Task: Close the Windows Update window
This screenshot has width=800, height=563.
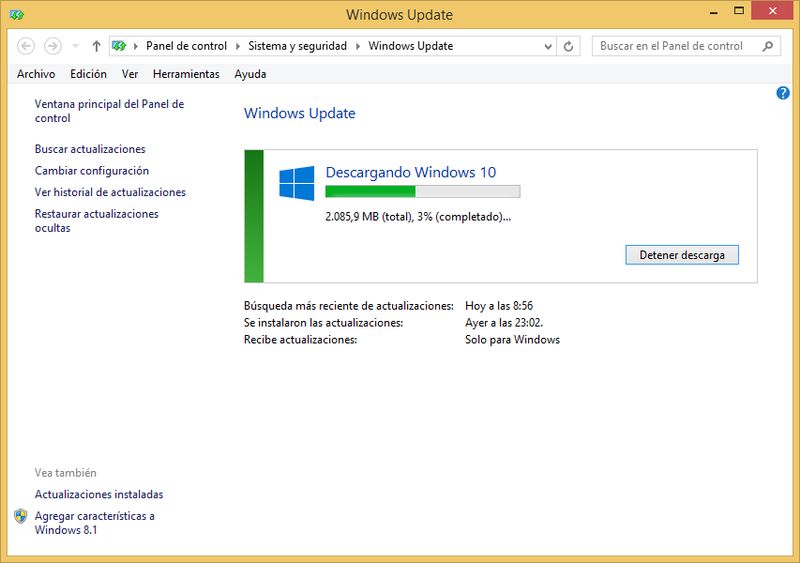Action: pos(772,11)
